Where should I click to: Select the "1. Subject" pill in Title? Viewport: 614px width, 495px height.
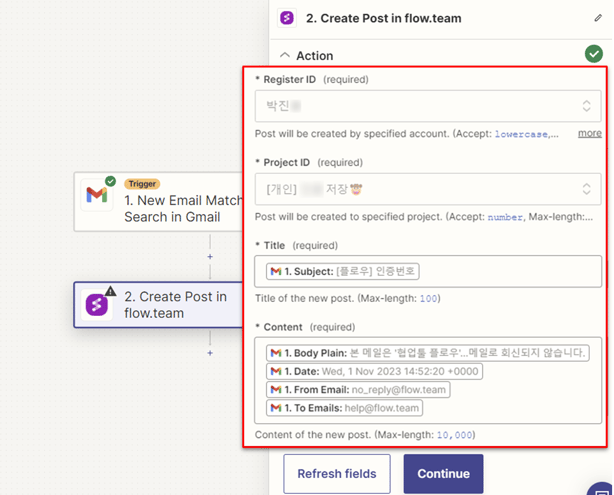click(344, 271)
